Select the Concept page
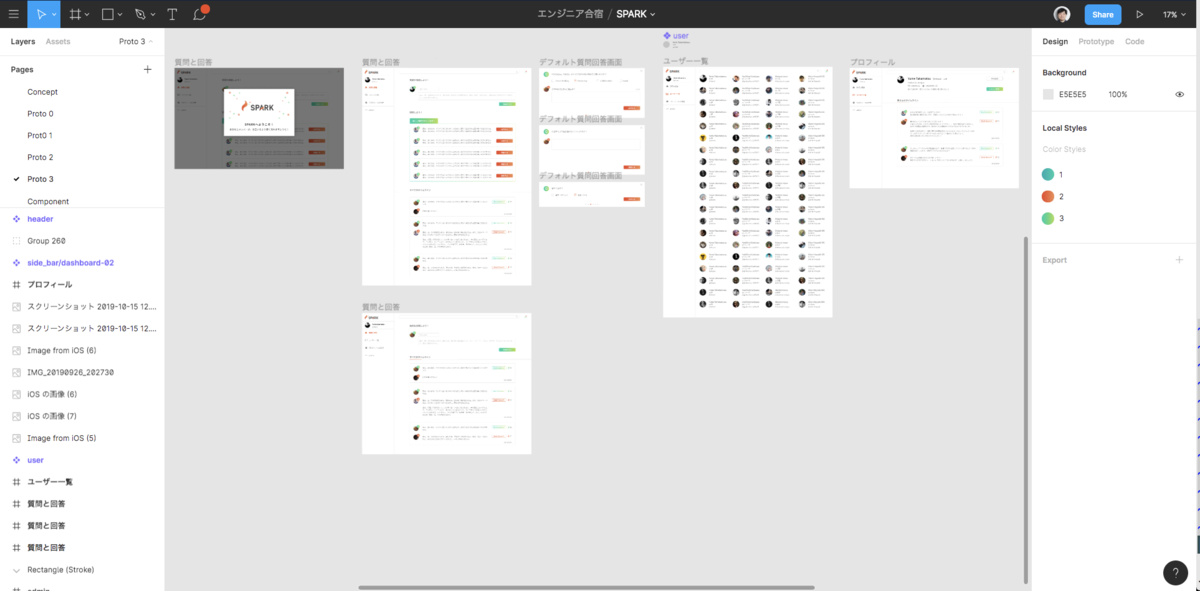The image size is (1200, 591). [42, 92]
